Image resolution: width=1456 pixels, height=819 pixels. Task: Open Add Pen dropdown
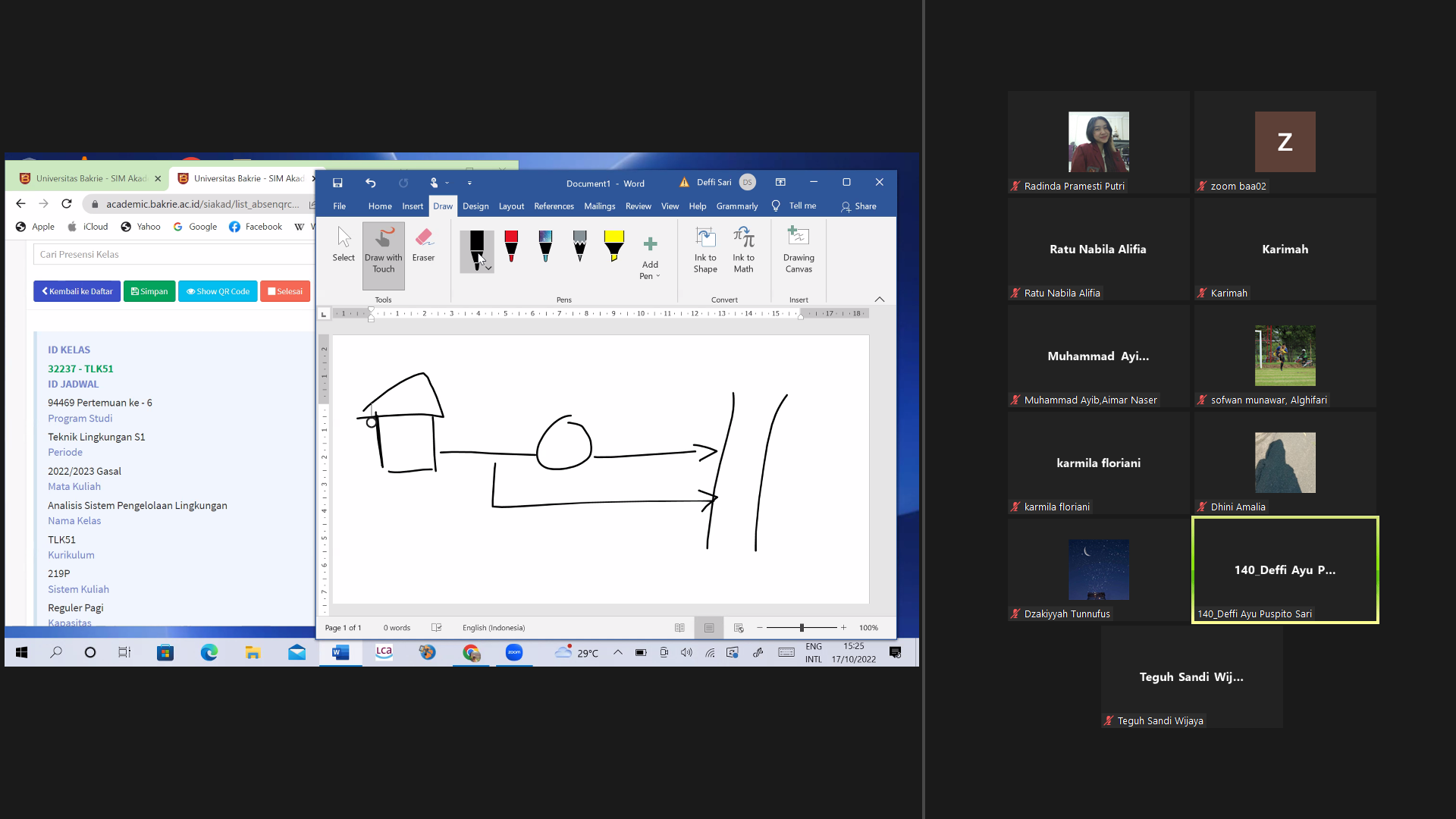650,258
